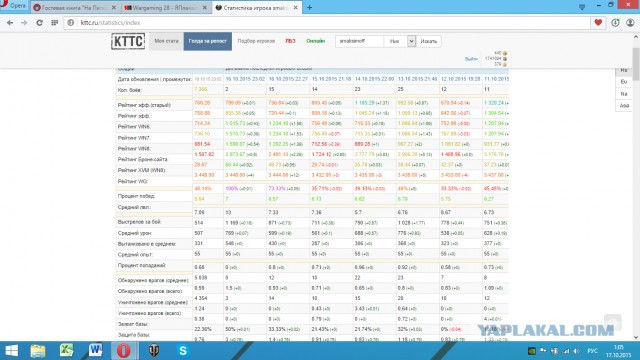Switch to the 'Wargaming 28' tab
The height and width of the screenshot is (360, 640).
click(165, 7)
